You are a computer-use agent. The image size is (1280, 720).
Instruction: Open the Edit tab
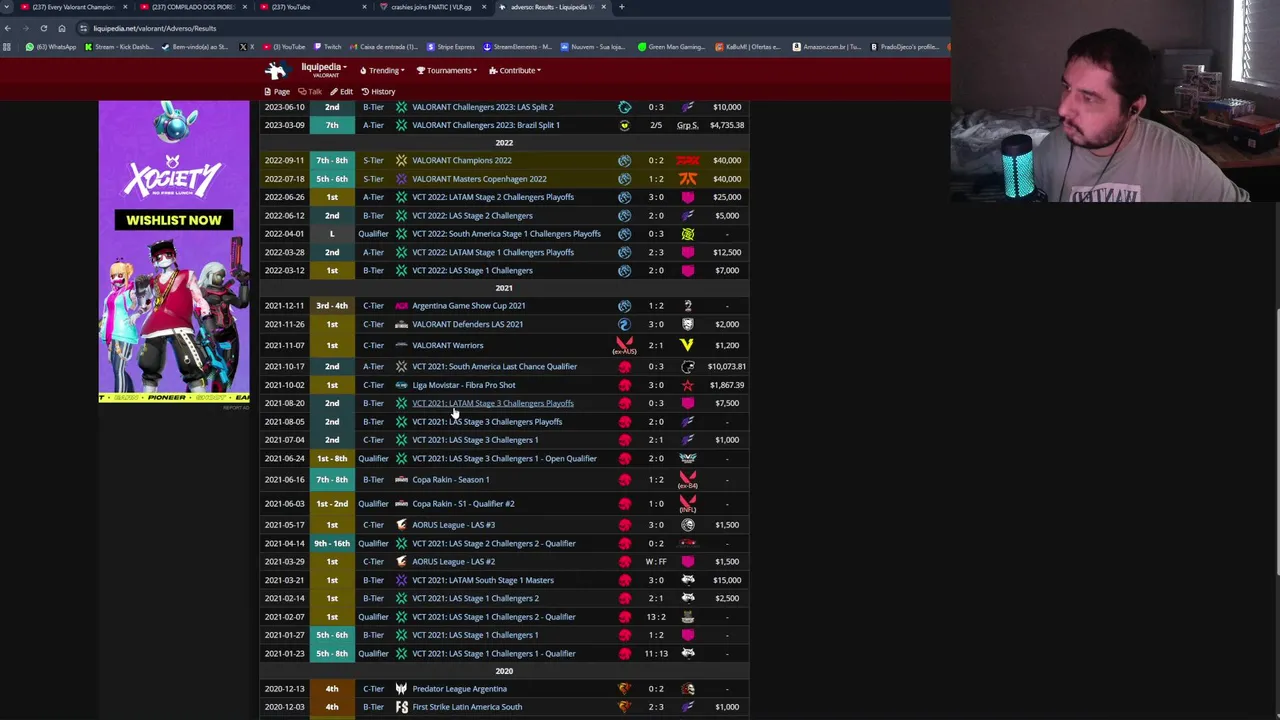pos(341,91)
